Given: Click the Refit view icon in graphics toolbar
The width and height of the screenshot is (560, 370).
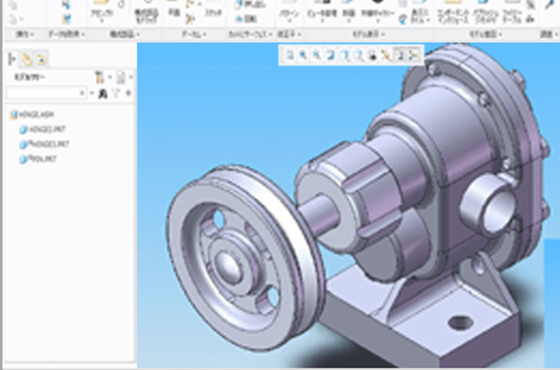Looking at the screenshot, I should click(x=289, y=55).
